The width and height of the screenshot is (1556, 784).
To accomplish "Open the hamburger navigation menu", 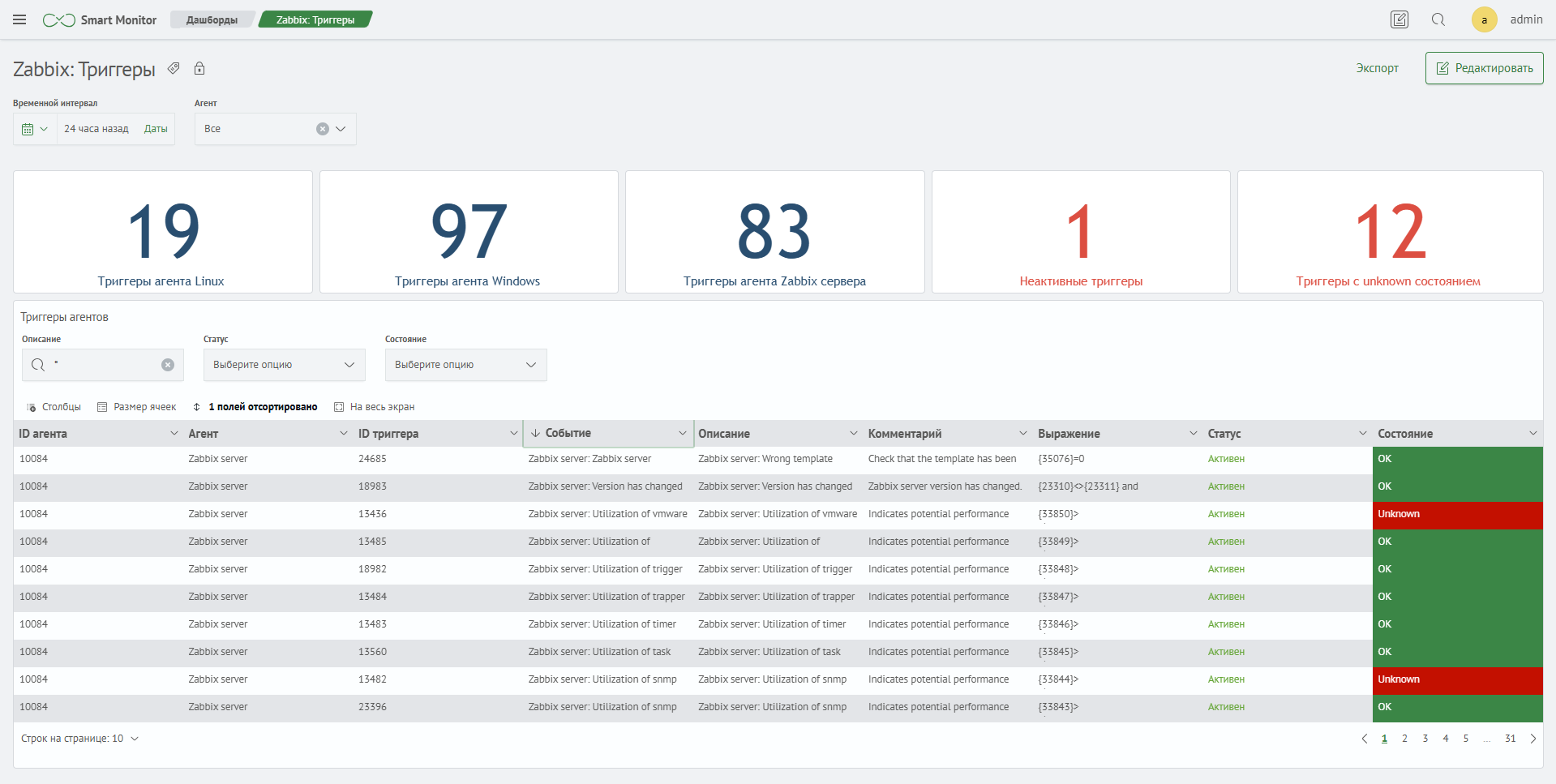I will [19, 19].
